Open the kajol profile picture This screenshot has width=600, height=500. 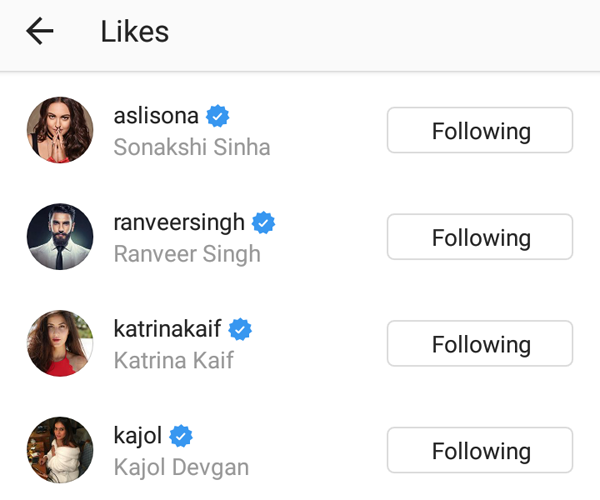60,450
